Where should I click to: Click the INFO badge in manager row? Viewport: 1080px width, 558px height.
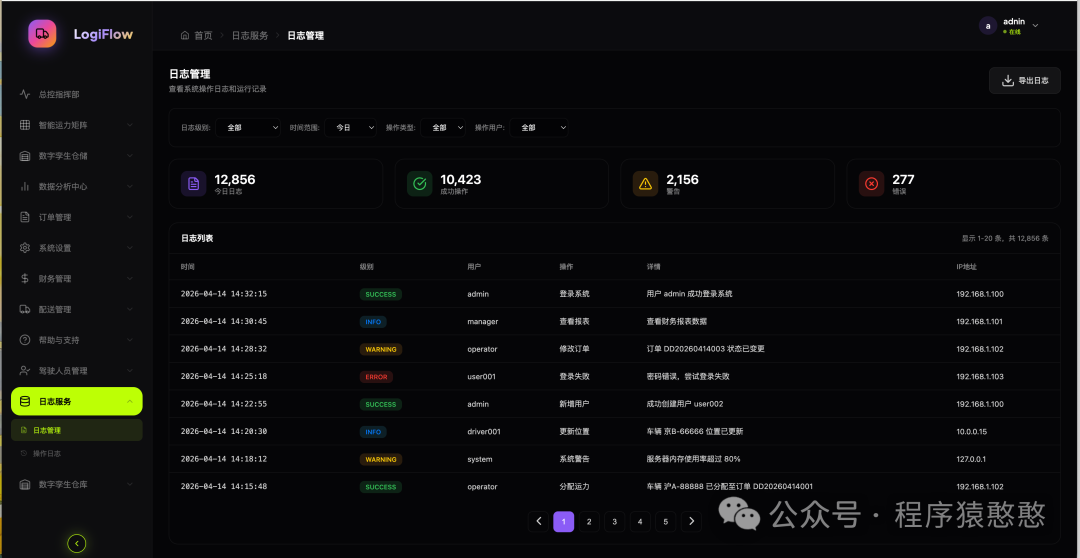[x=373, y=322]
